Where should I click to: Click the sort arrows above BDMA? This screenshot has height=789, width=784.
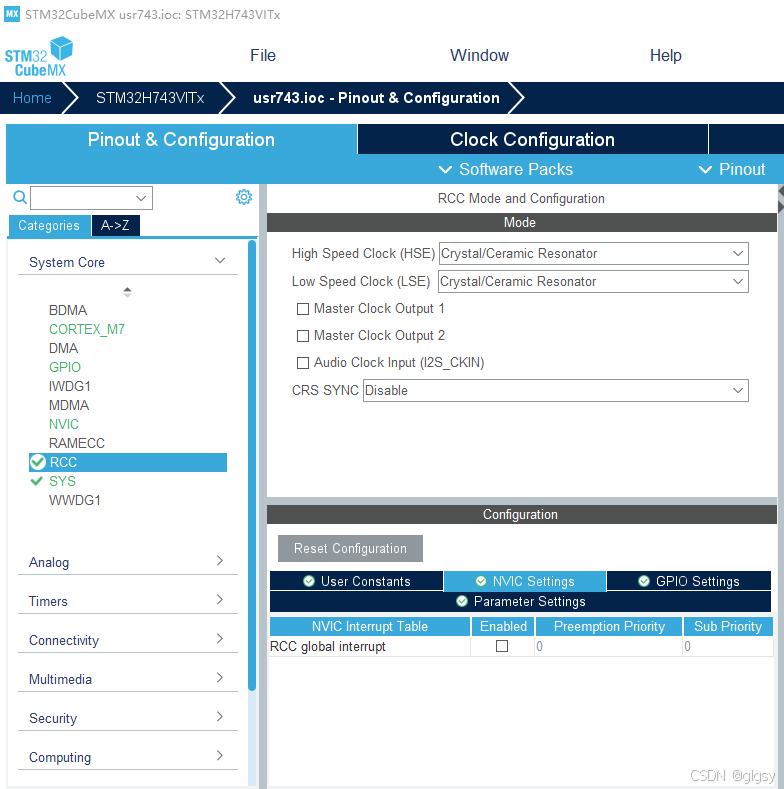127,292
